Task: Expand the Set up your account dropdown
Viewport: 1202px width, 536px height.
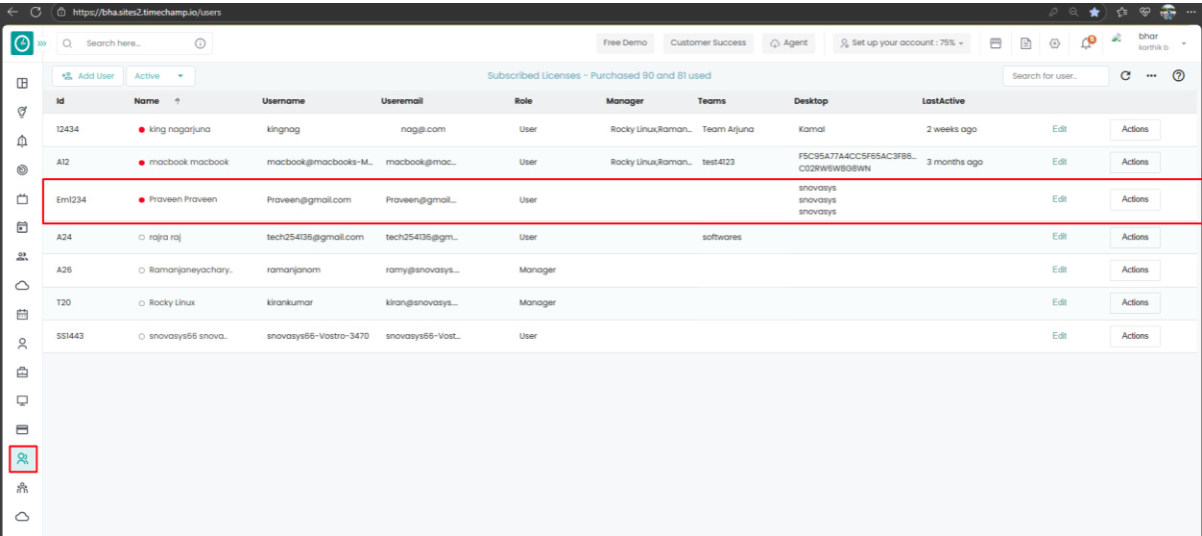Action: [x=903, y=44]
